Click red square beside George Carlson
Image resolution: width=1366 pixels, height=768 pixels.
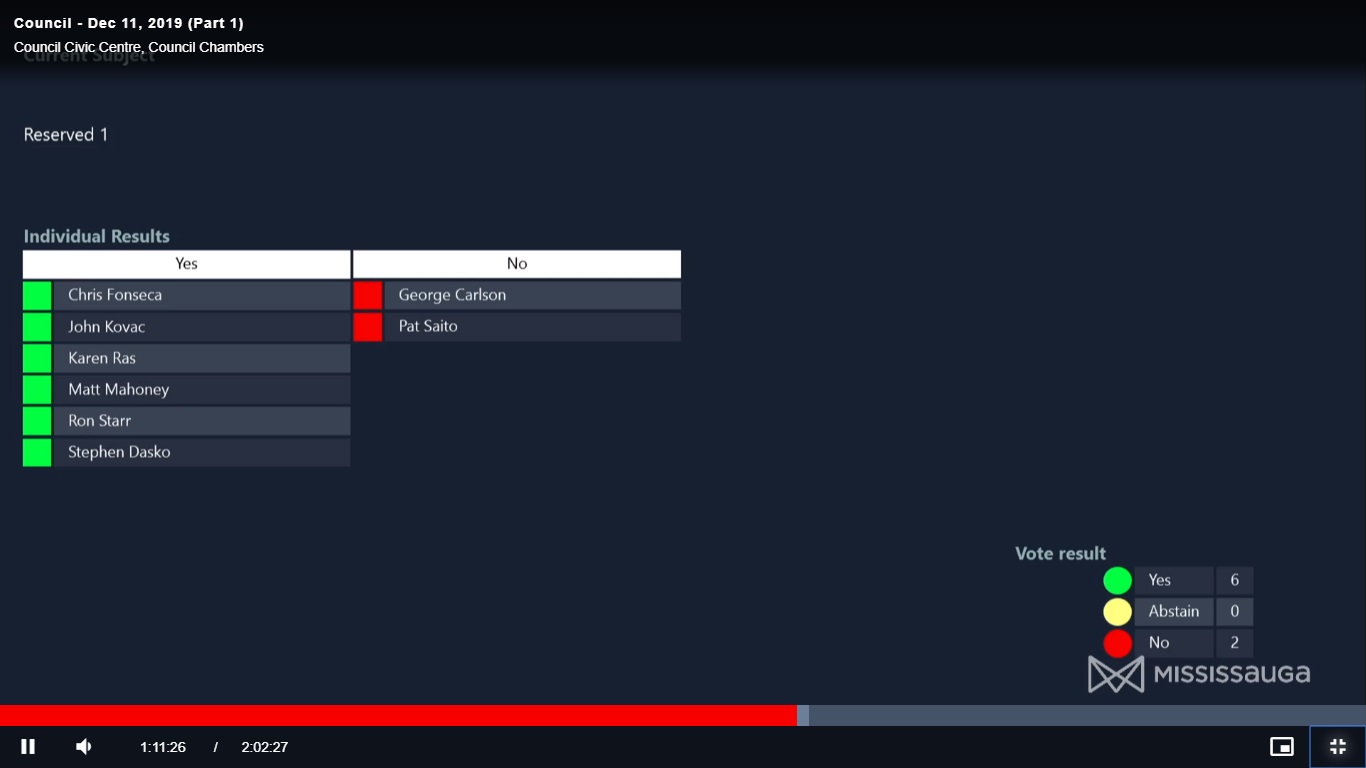point(368,295)
